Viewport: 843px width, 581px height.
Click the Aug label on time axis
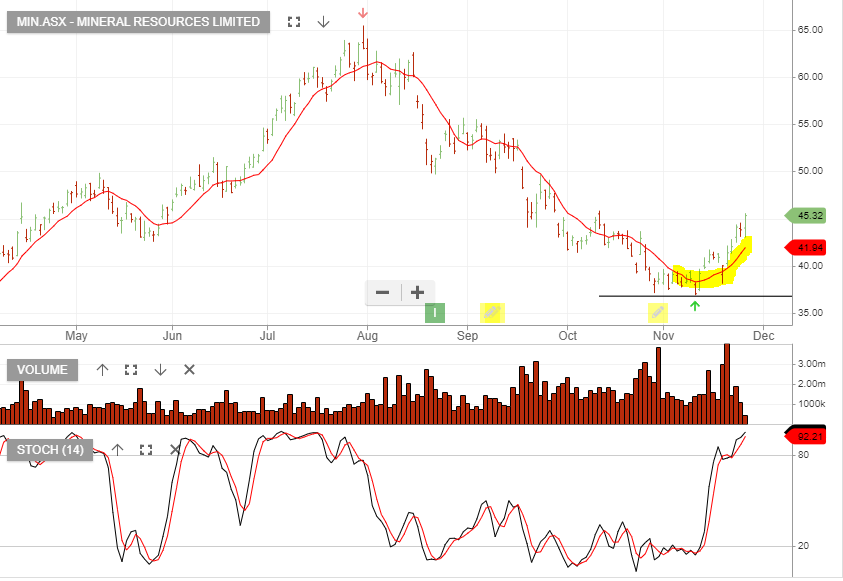[x=367, y=336]
